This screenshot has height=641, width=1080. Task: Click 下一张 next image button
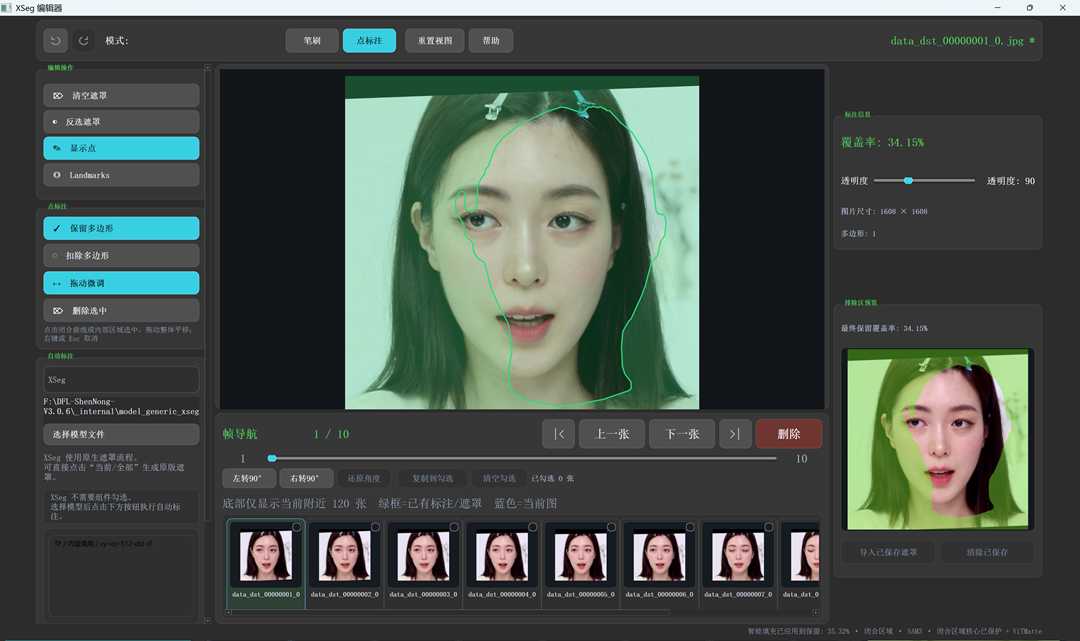coord(682,434)
